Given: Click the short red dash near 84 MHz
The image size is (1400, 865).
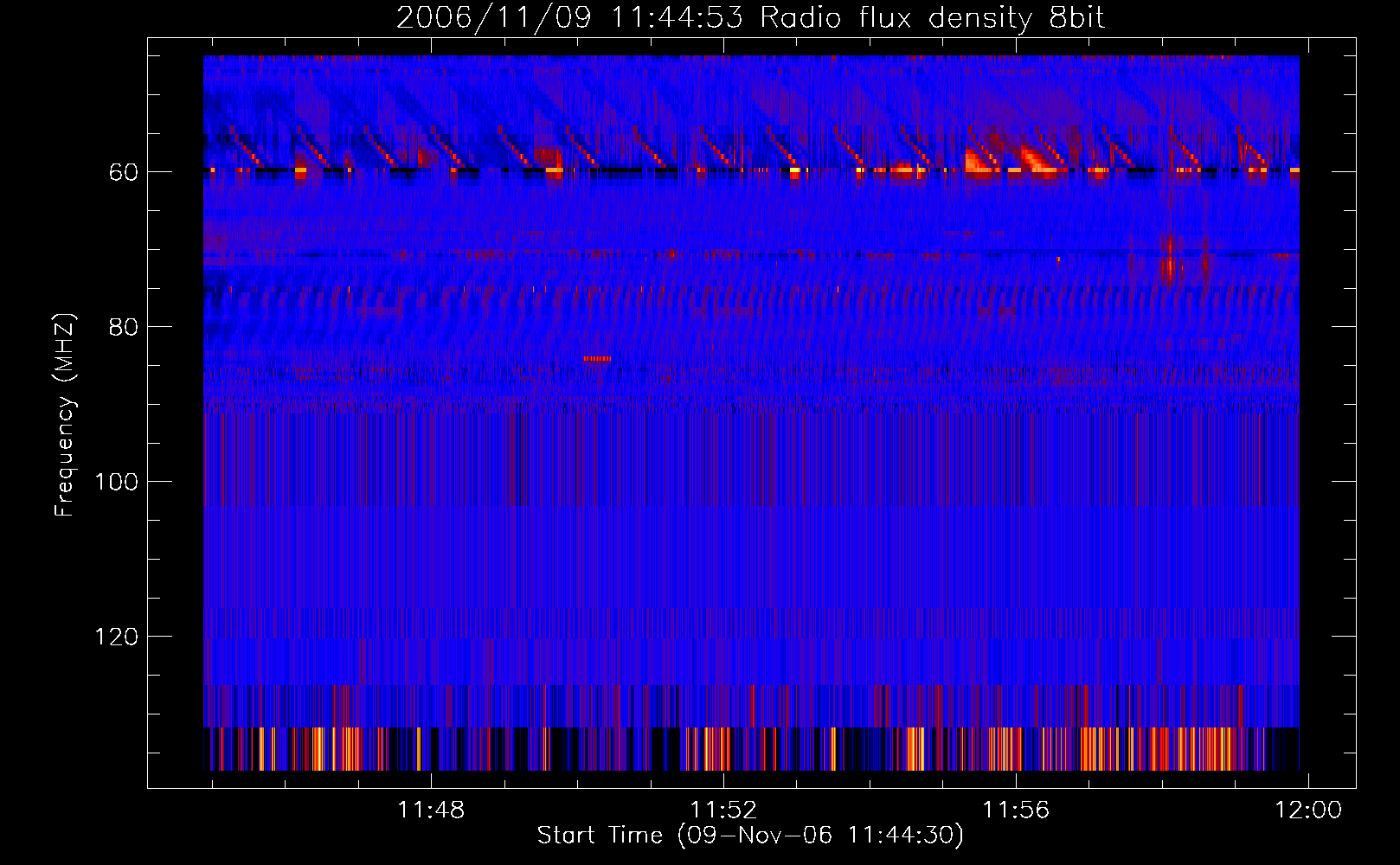Looking at the screenshot, I should (597, 358).
